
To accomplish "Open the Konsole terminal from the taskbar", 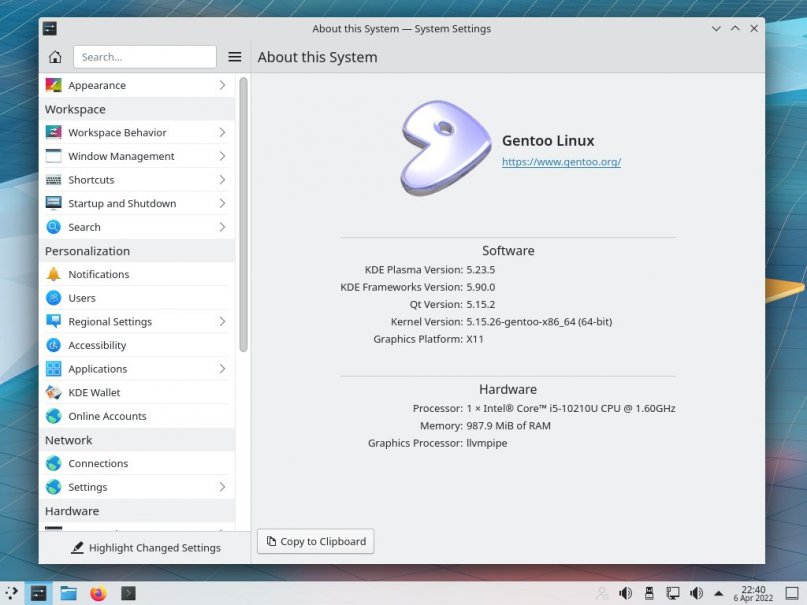I will click(x=128, y=593).
